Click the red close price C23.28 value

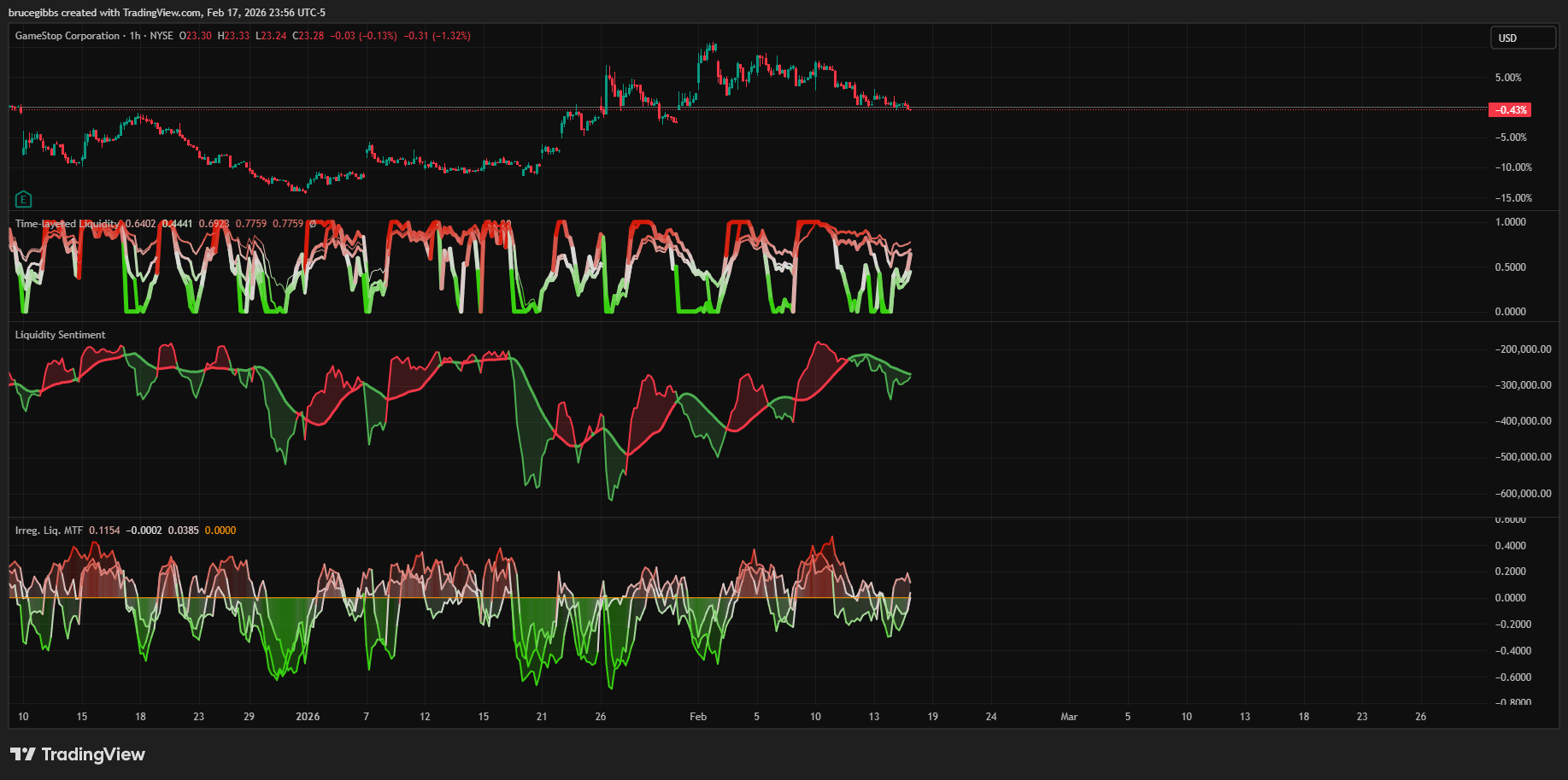click(308, 36)
